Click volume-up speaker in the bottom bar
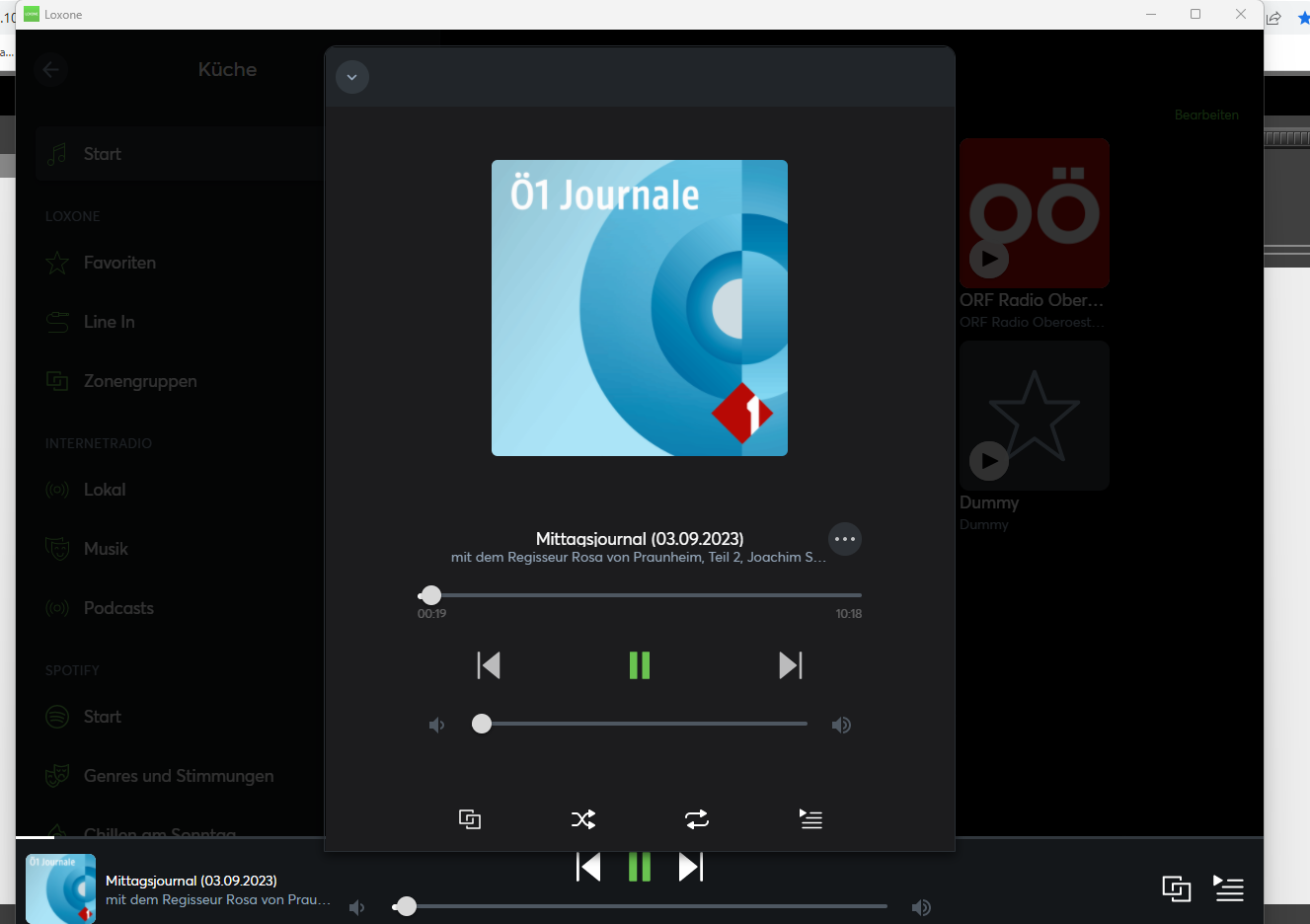This screenshot has height=924, width=1310. pyautogui.click(x=921, y=907)
